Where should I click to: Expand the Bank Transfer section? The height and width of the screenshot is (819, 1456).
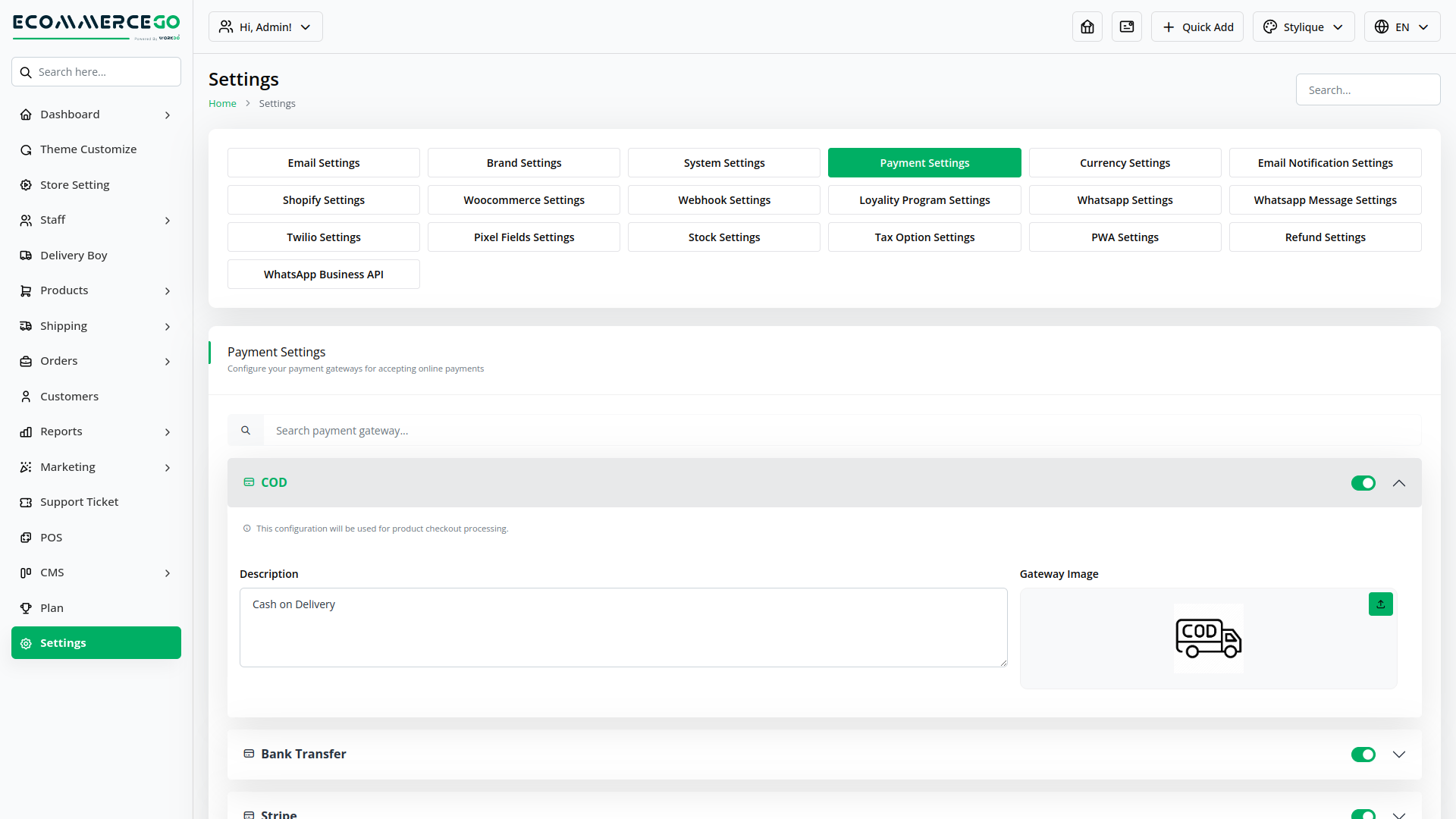click(1399, 755)
